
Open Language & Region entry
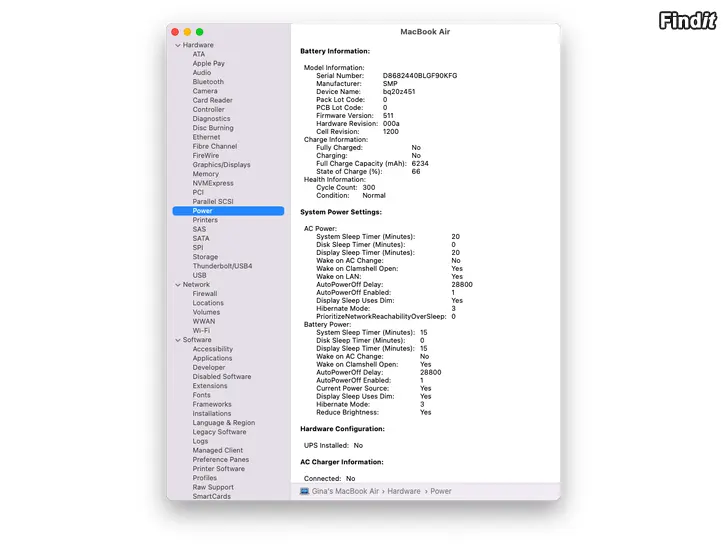(x=224, y=423)
